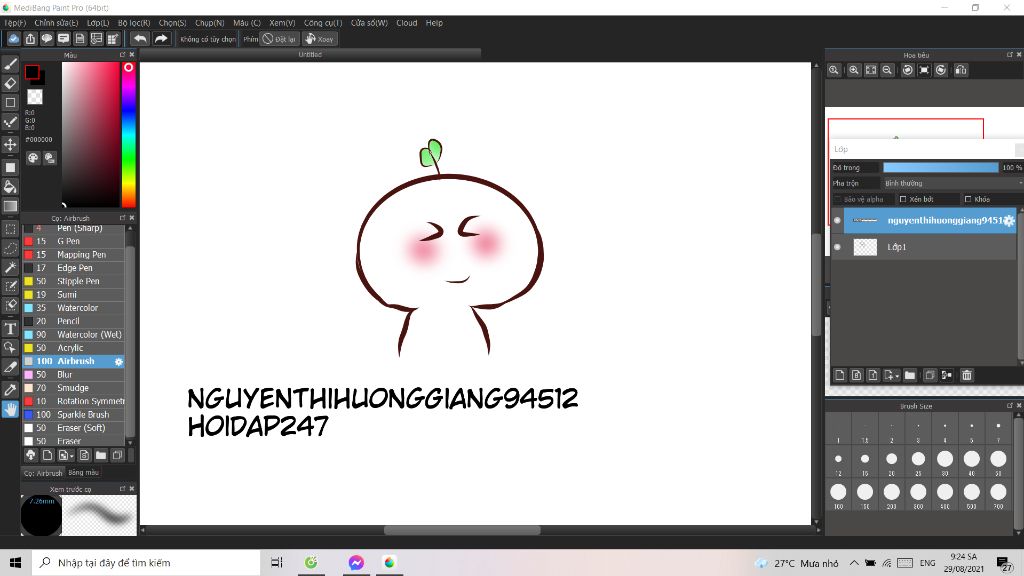Image resolution: width=1024 pixels, height=576 pixels.
Task: Open the Windows Start menu
Action: pos(15,562)
